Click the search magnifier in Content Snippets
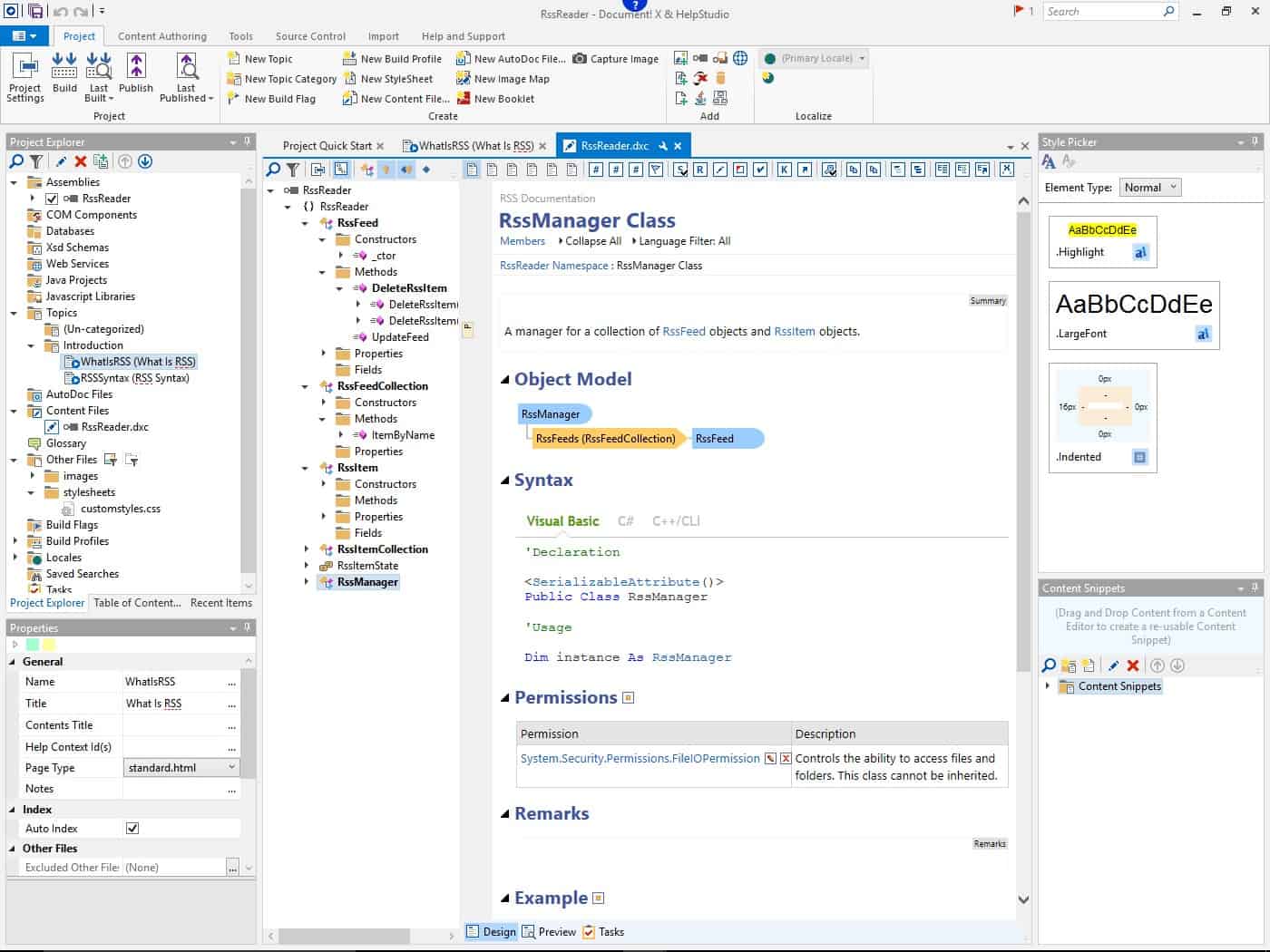This screenshot has width=1270, height=952. (x=1049, y=665)
